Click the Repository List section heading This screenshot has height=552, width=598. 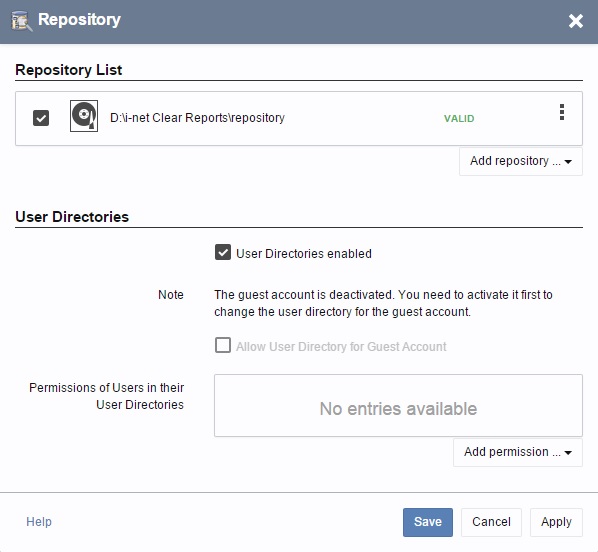point(69,70)
